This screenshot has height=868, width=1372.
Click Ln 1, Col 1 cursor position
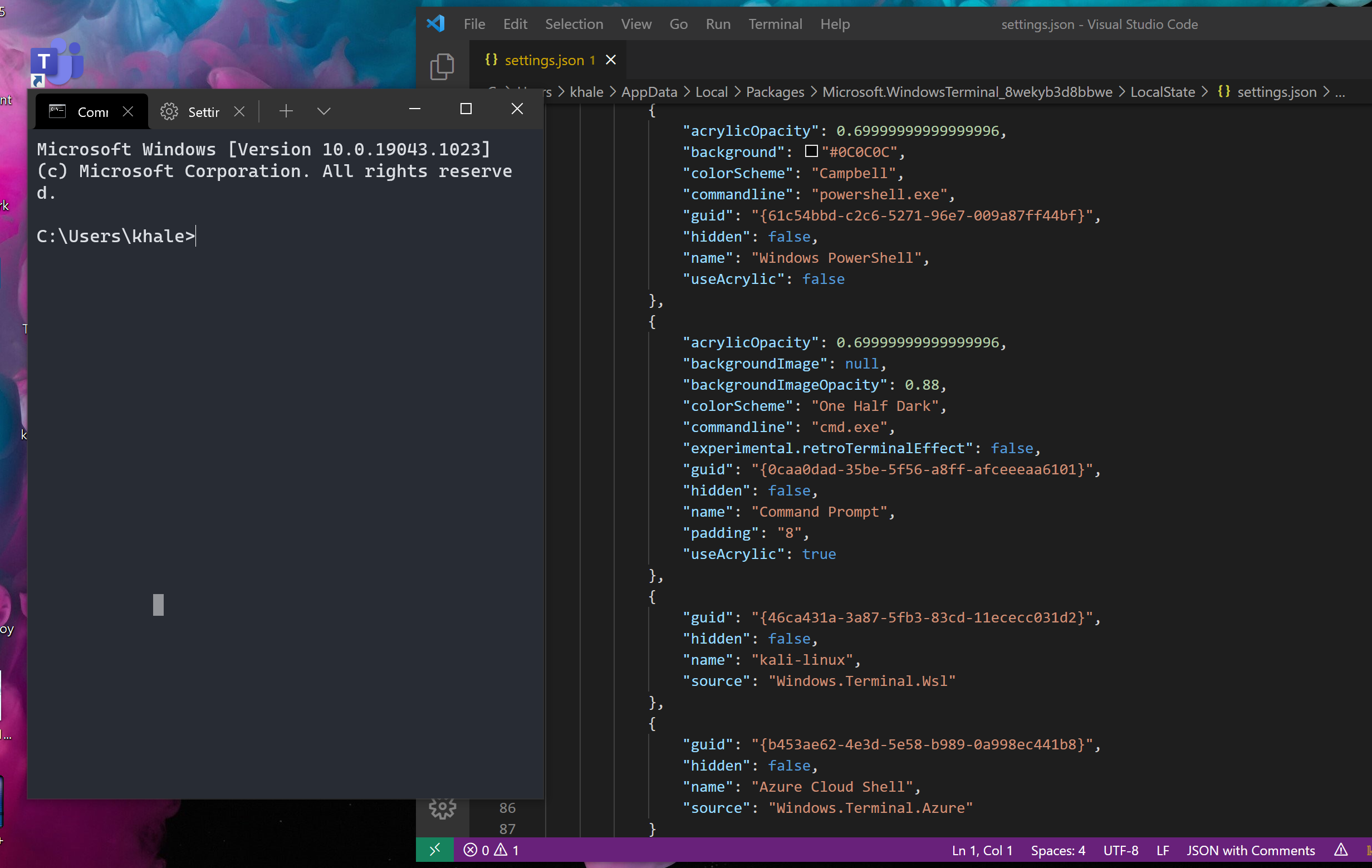point(982,850)
